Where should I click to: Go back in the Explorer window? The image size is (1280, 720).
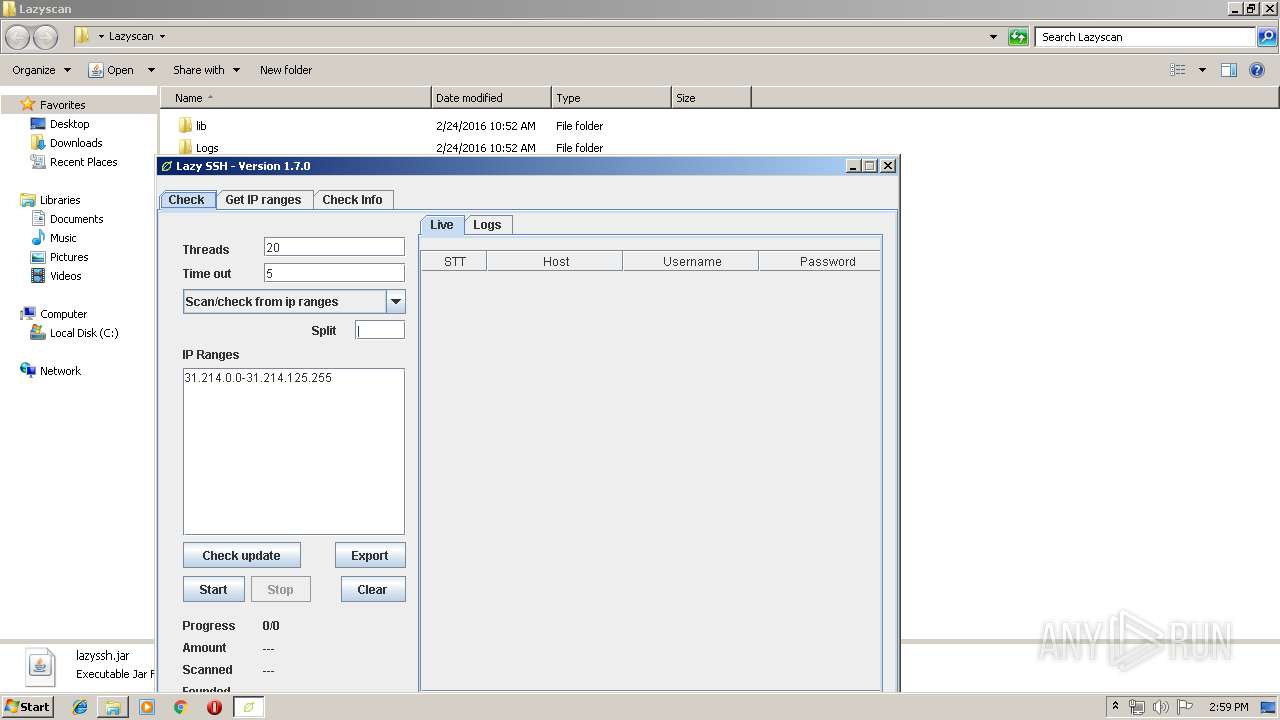coord(18,37)
